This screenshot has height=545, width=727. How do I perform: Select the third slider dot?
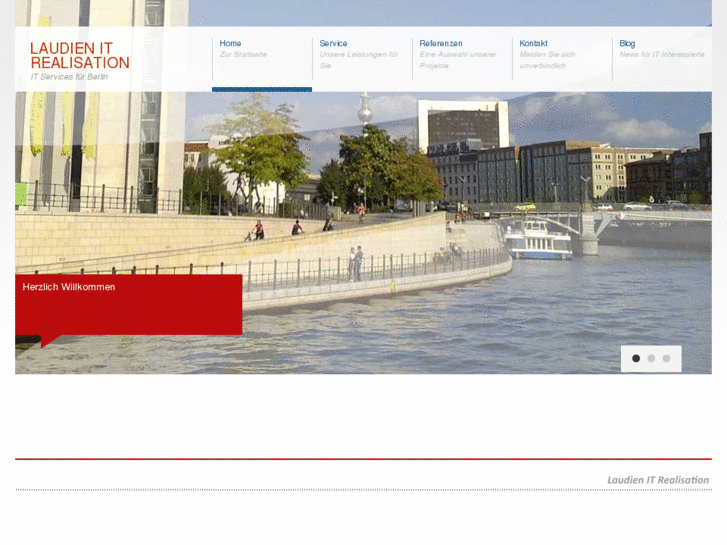(666, 359)
